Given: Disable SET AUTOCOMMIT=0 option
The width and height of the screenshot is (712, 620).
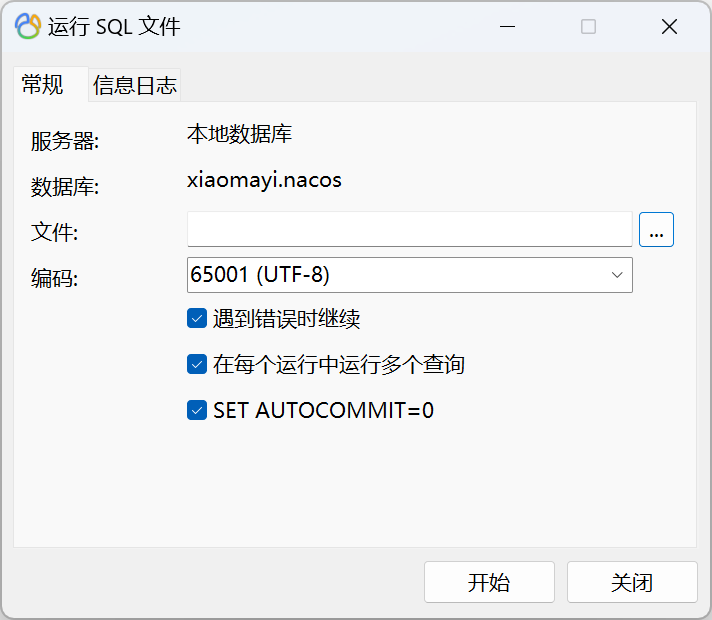Looking at the screenshot, I should click(197, 410).
